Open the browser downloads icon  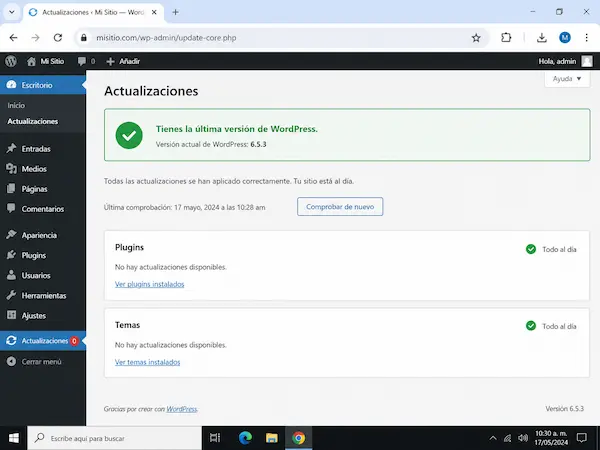pyautogui.click(x=541, y=38)
